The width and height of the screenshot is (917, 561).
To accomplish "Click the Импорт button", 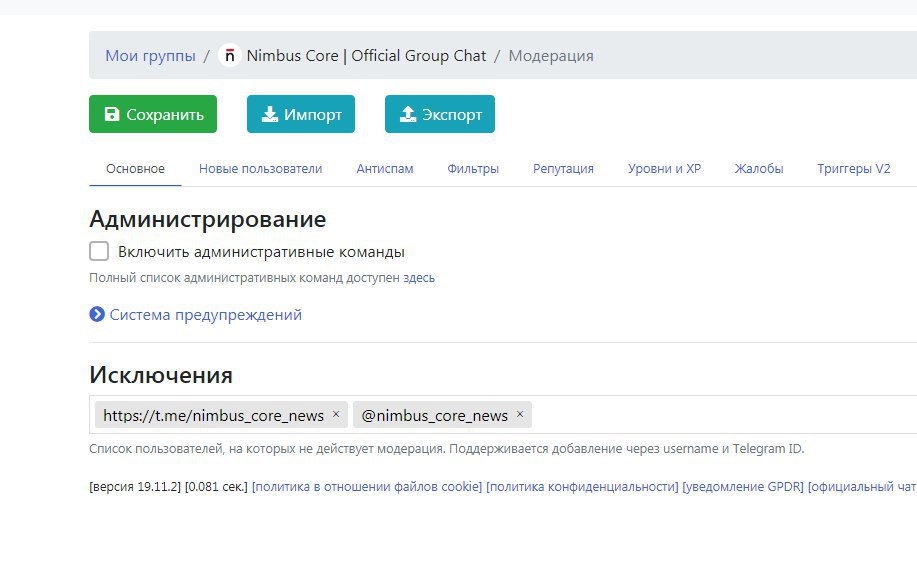I will [x=301, y=114].
